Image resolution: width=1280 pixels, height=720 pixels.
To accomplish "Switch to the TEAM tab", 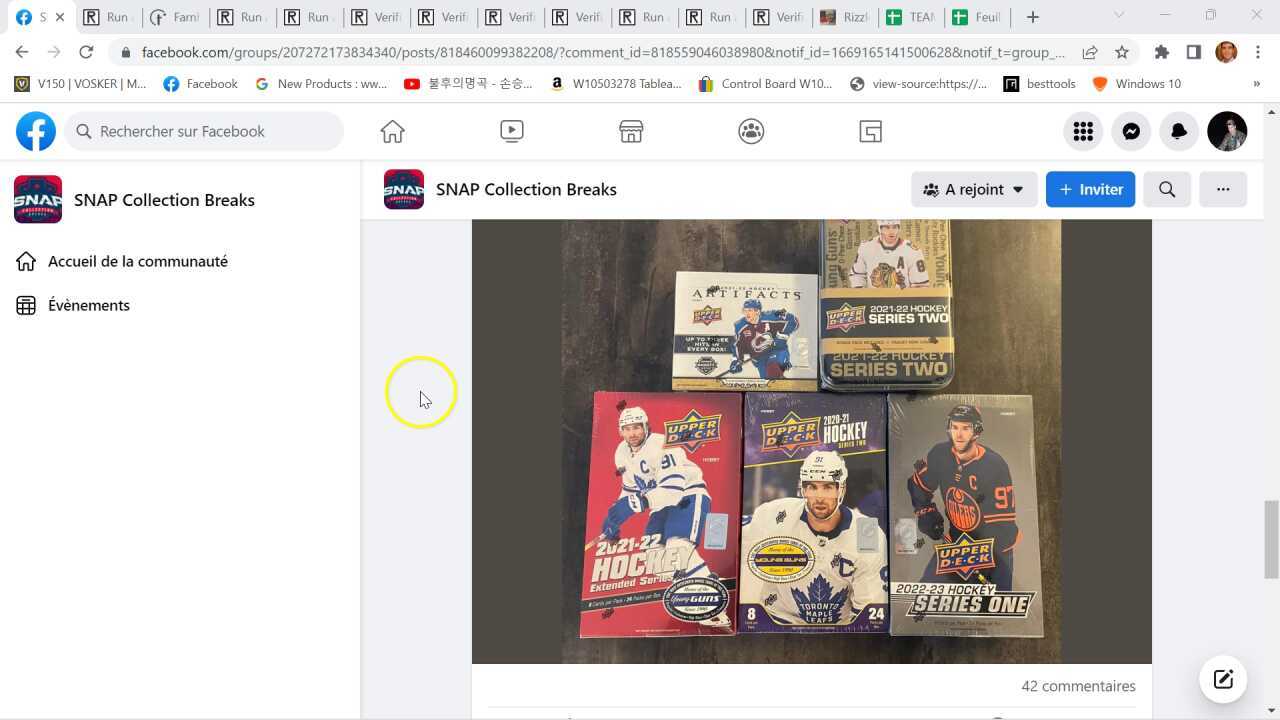I will pyautogui.click(x=912, y=17).
